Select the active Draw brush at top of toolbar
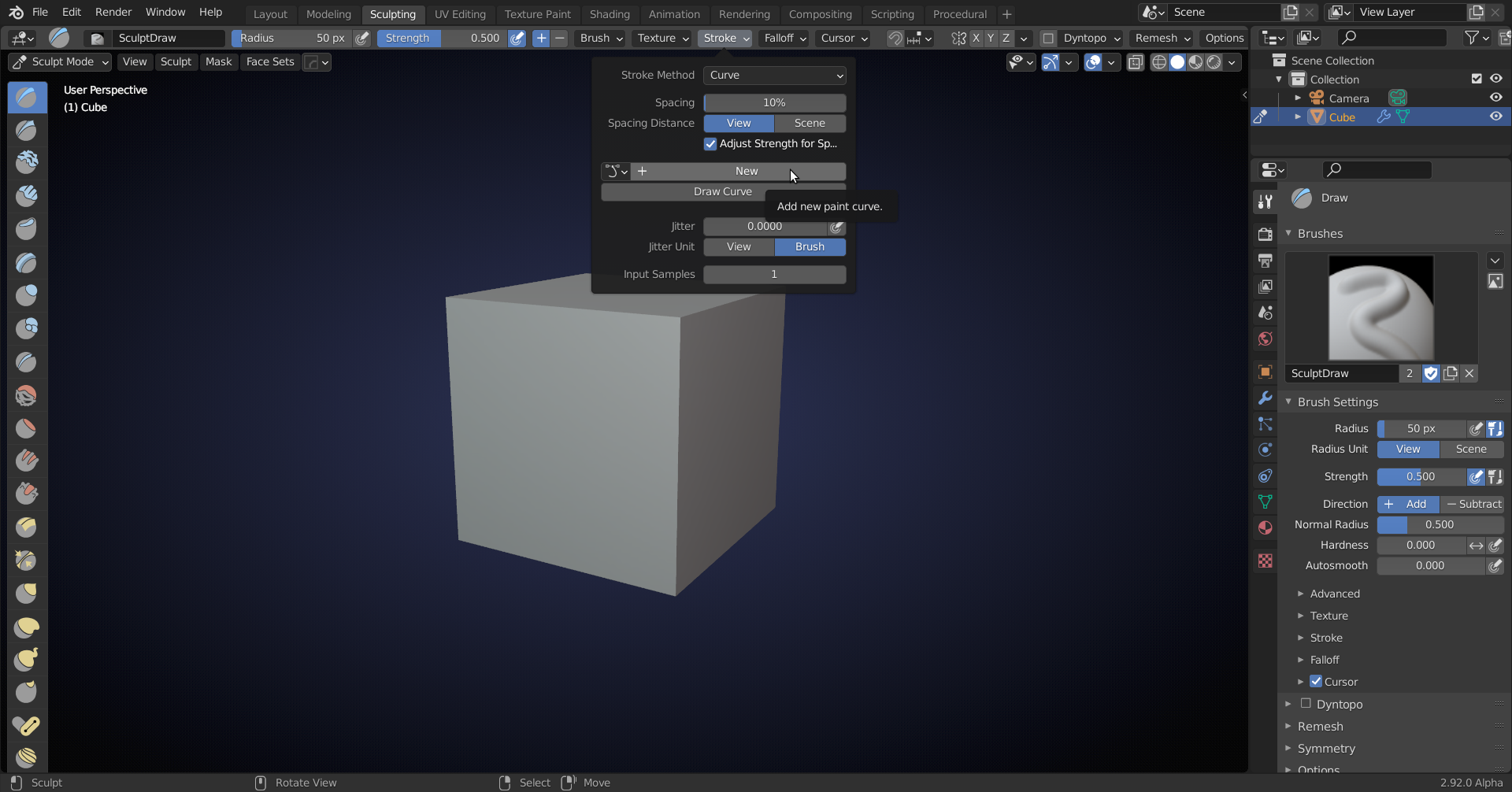Viewport: 1512px width, 792px height. [27, 97]
